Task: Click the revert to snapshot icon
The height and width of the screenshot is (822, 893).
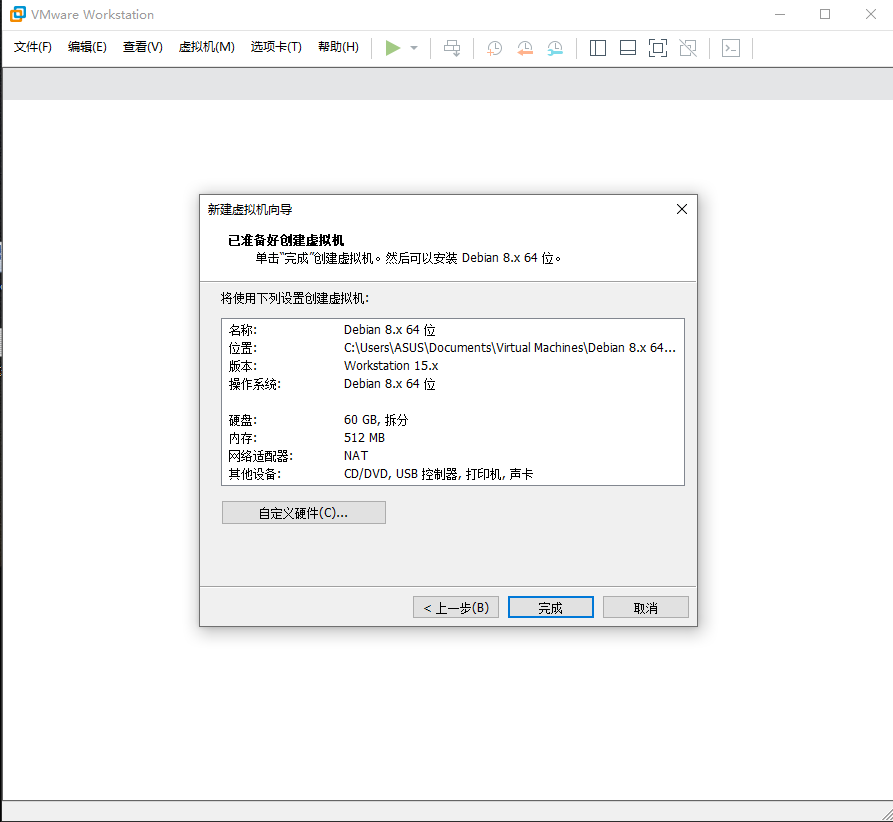Action: pyautogui.click(x=525, y=48)
